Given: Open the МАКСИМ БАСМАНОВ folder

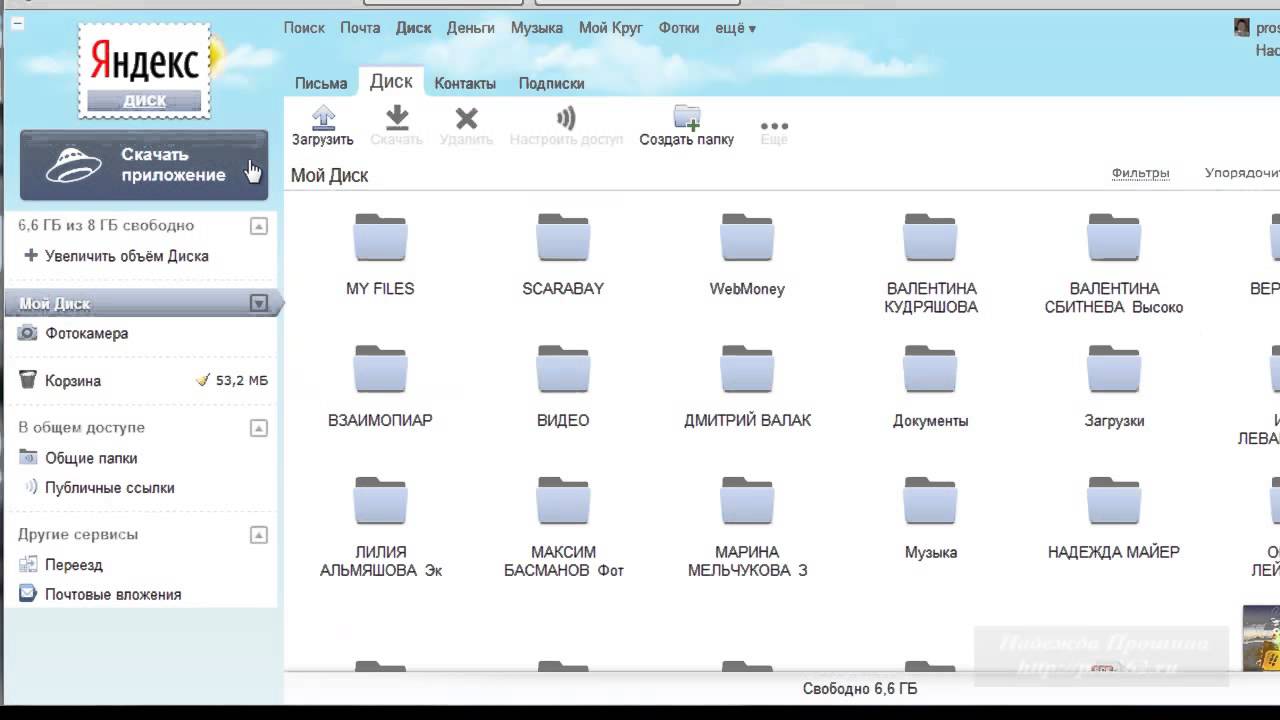Looking at the screenshot, I should click(563, 501).
